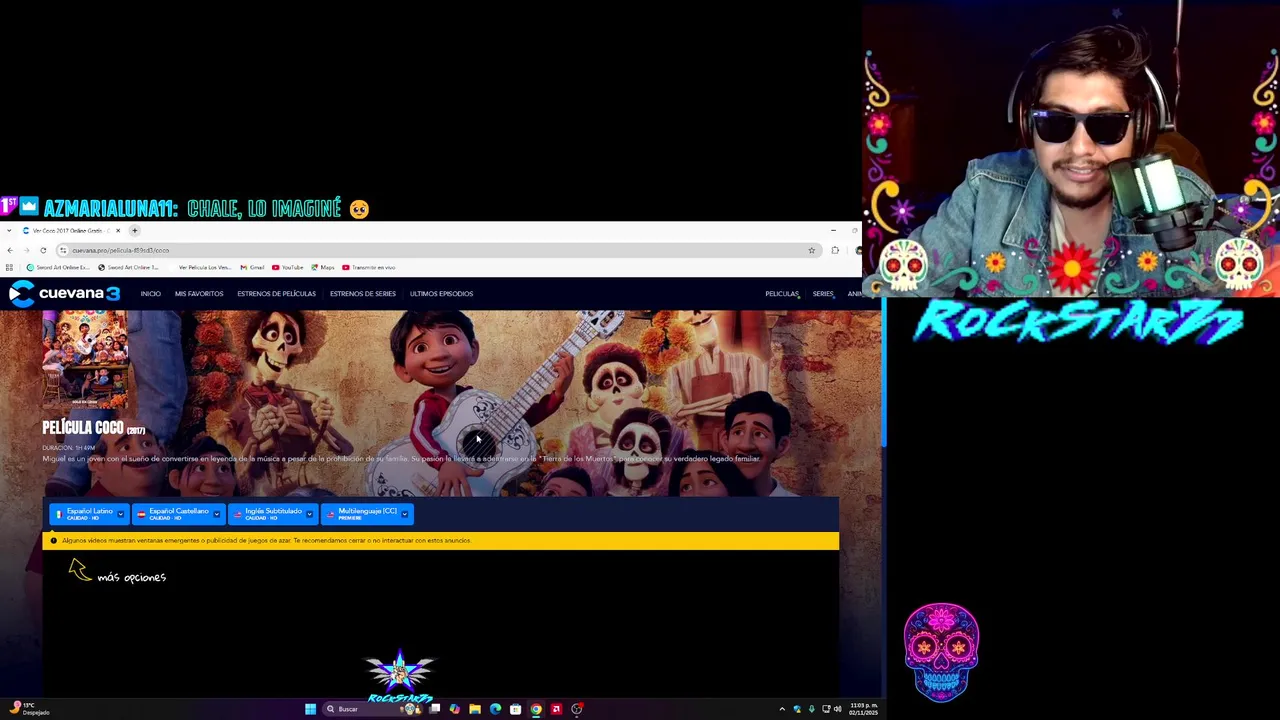Open OBS Studio on the taskbar

coord(577,709)
